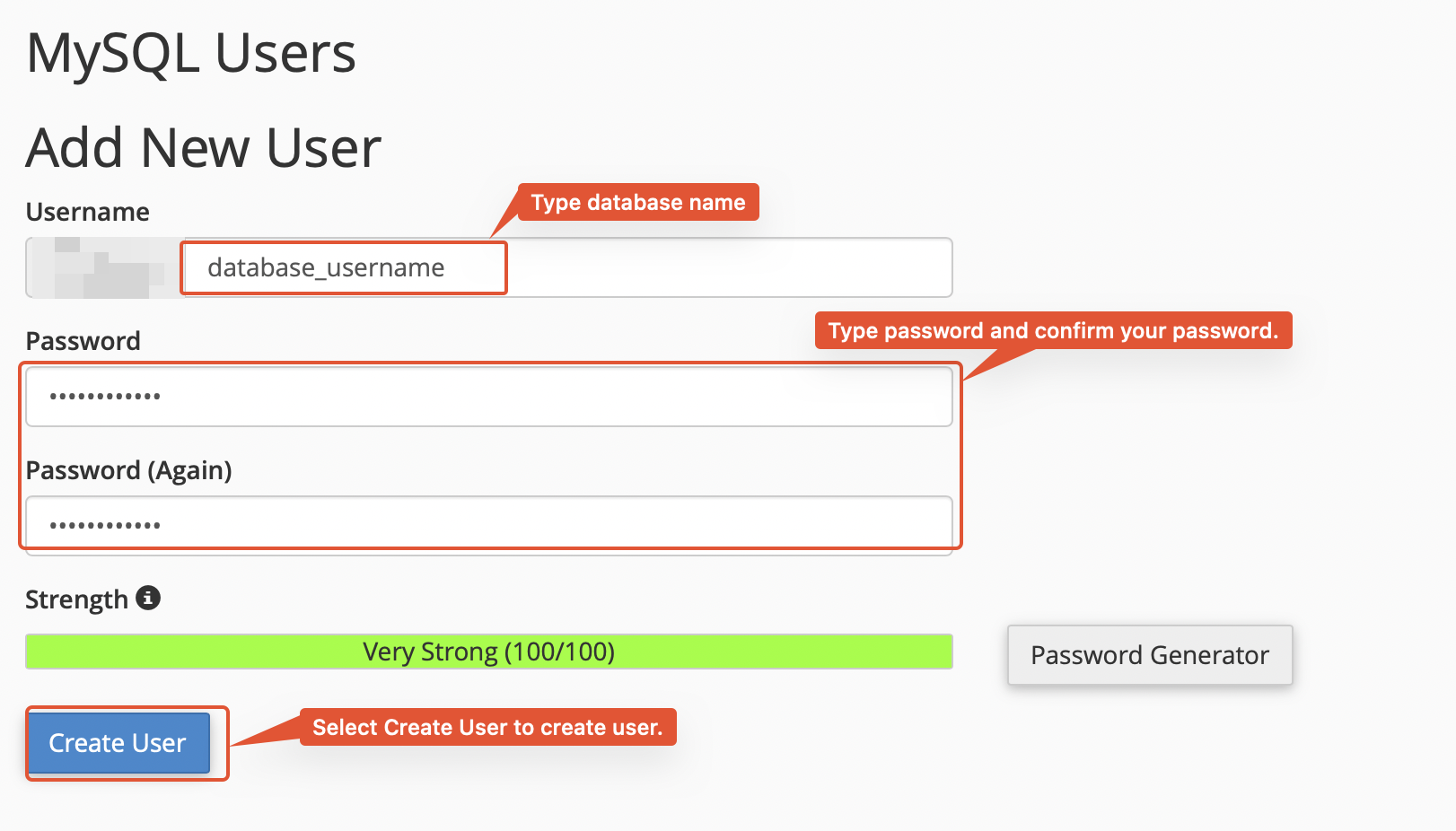Select the blurred username prefix box
The image size is (1456, 831).
click(x=103, y=267)
